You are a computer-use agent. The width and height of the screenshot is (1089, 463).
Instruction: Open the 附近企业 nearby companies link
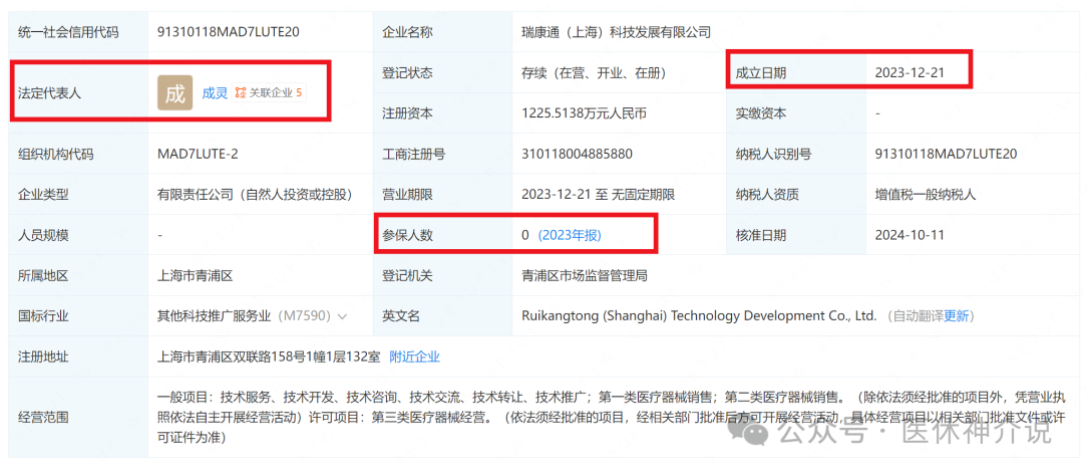[415, 357]
